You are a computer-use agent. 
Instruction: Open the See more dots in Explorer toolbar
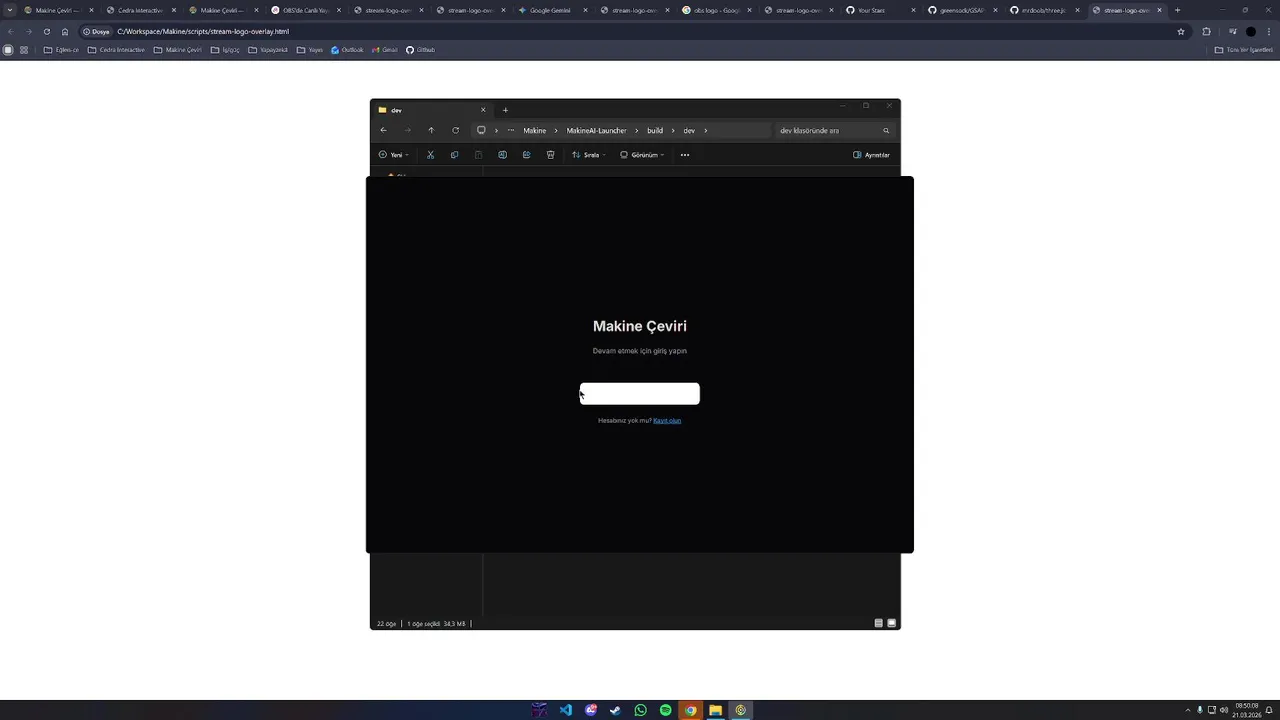(x=685, y=155)
